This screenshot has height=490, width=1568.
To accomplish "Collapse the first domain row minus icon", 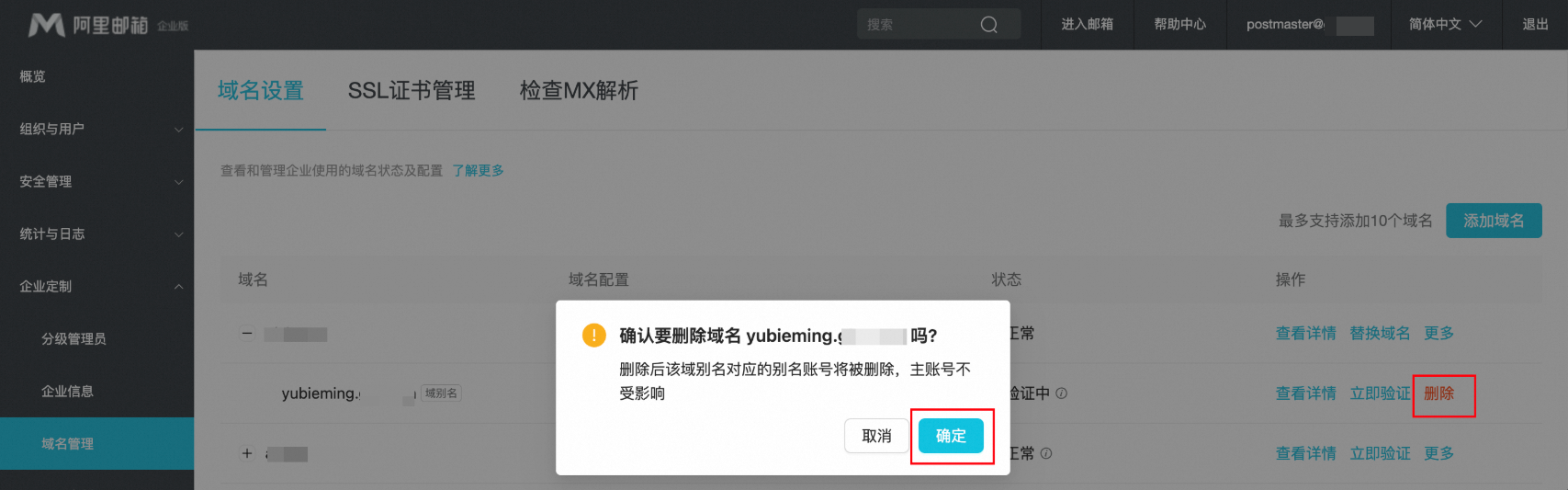I will pyautogui.click(x=247, y=334).
